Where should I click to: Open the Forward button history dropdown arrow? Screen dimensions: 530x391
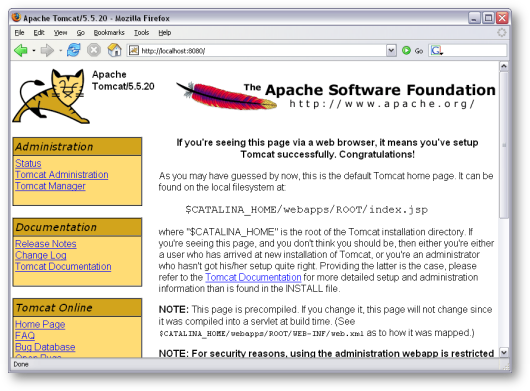point(60,51)
